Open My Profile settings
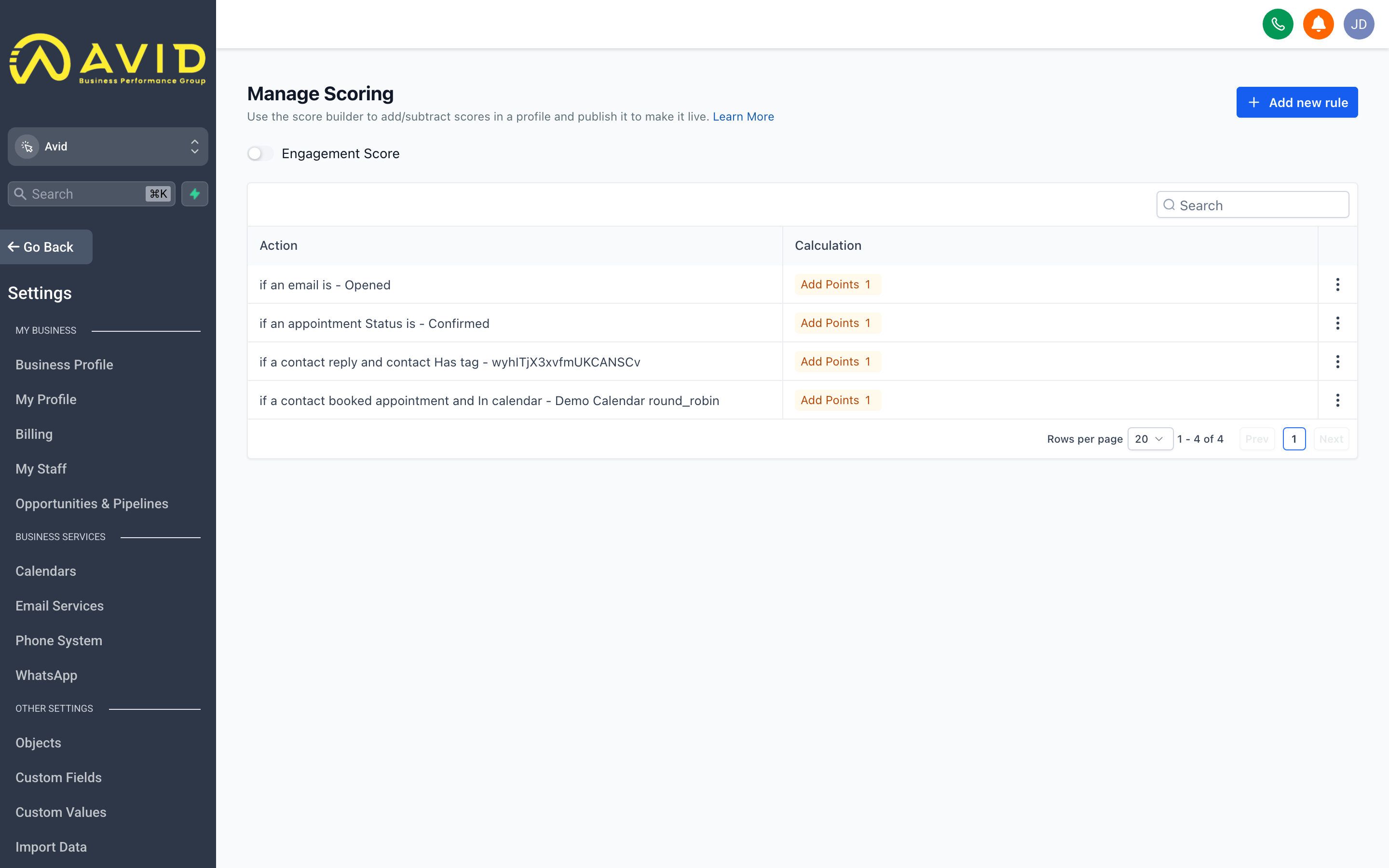 (x=46, y=400)
